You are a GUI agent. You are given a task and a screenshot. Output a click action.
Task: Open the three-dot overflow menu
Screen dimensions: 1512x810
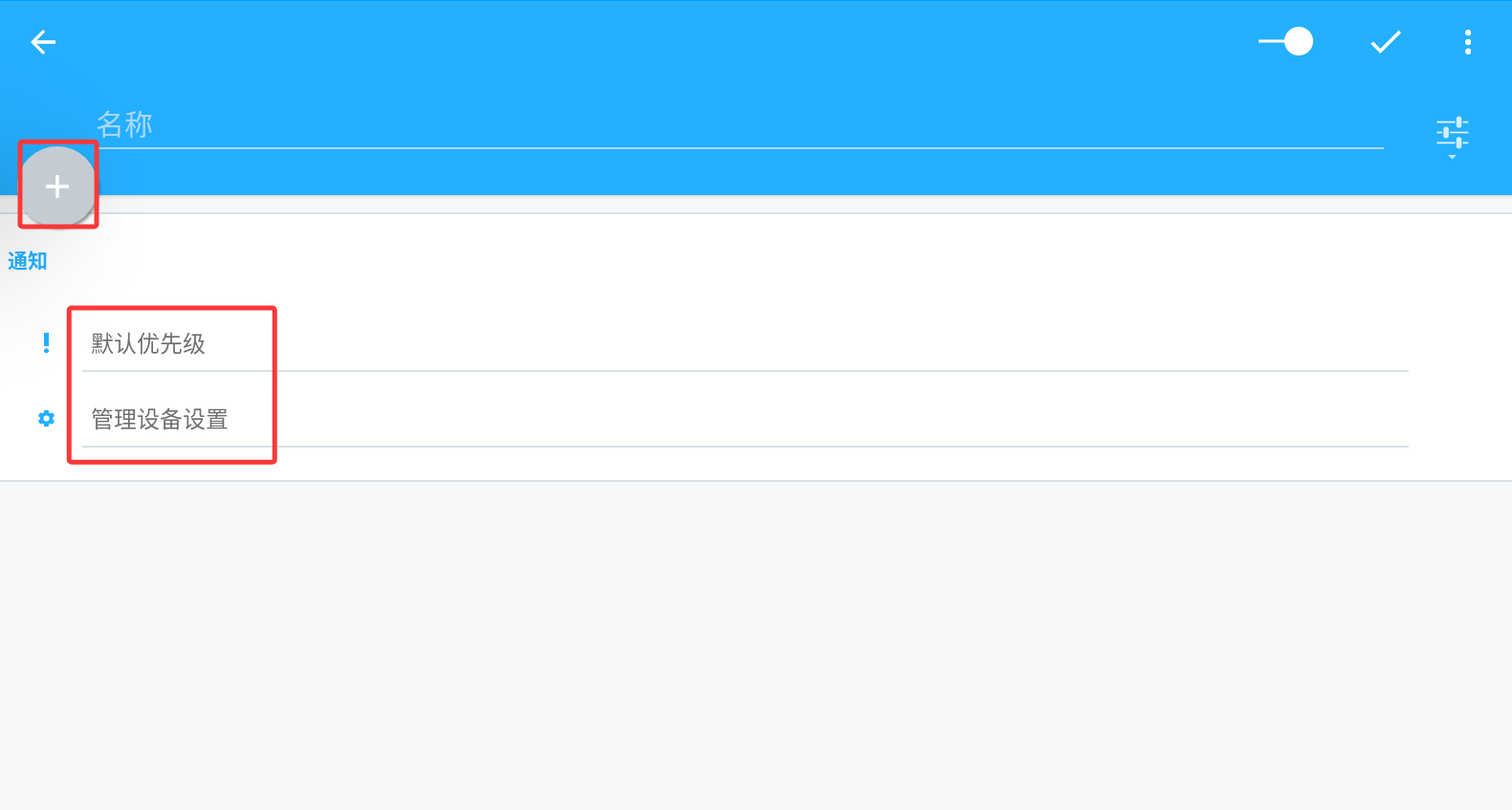tap(1467, 42)
